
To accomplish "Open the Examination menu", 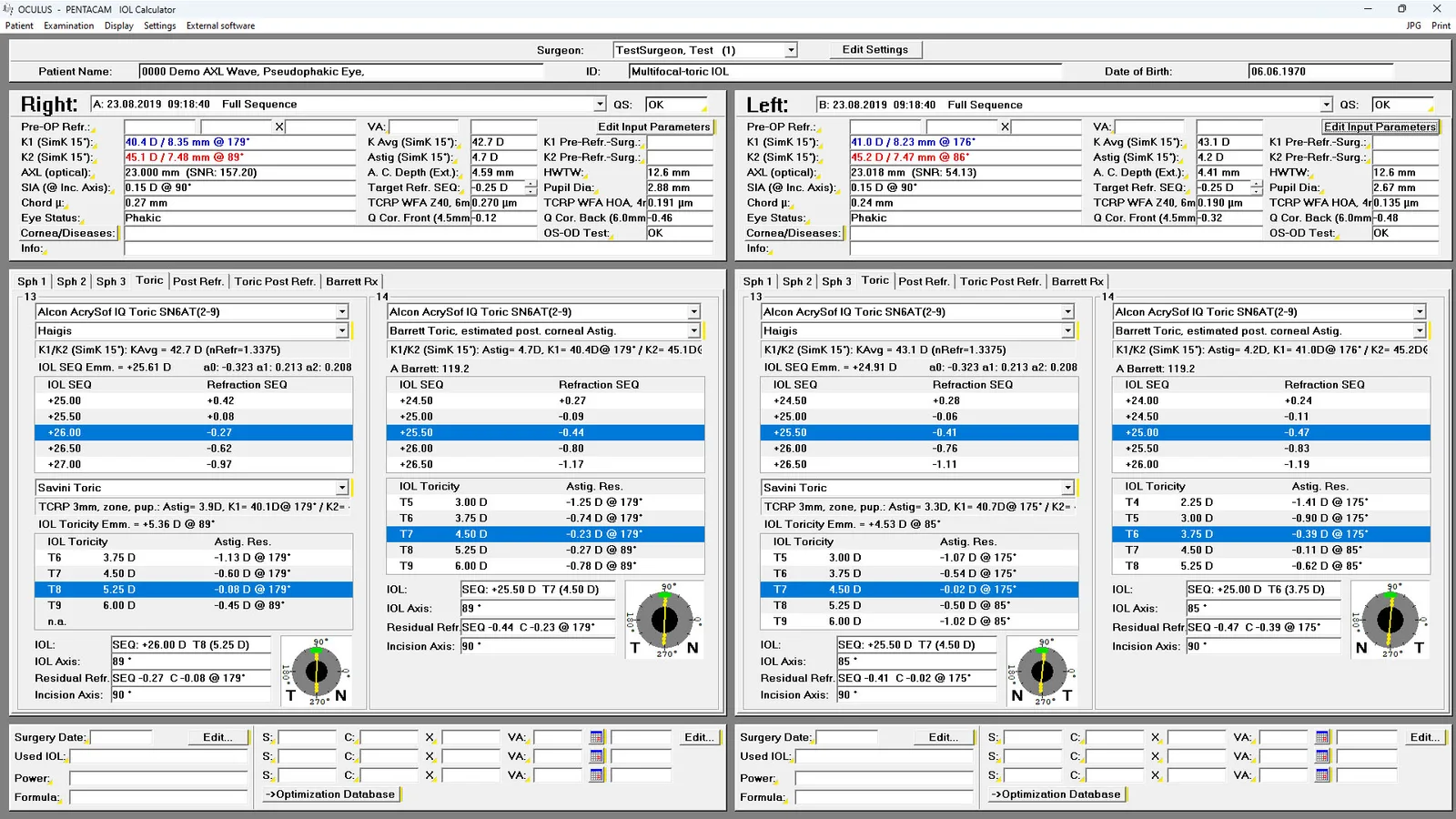I will [69, 25].
